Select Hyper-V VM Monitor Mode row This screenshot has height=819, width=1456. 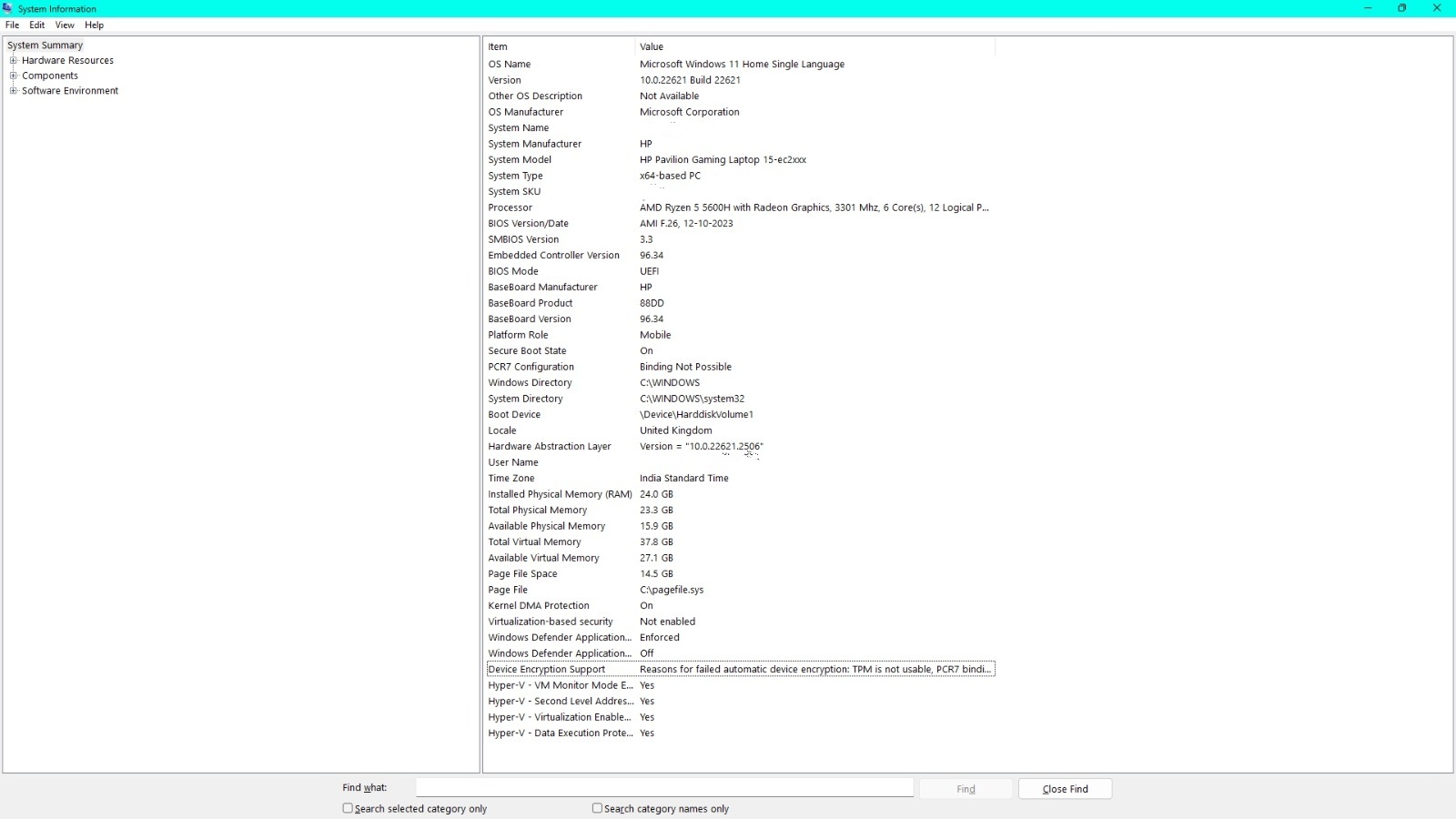pos(740,685)
